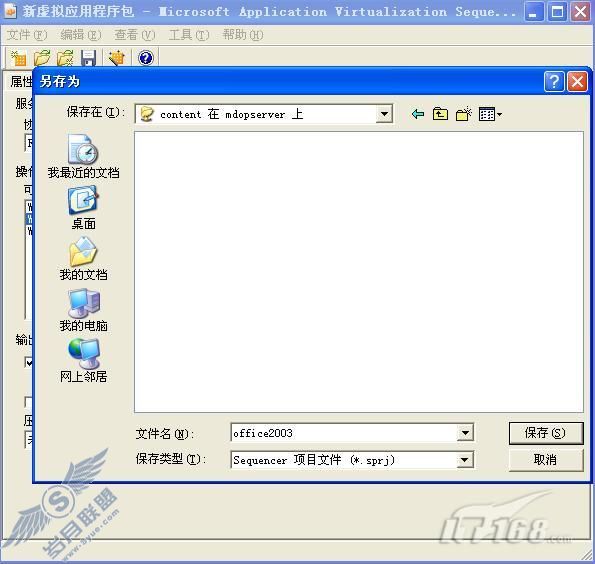Click the Open package folder toolbar icon
595x564 pixels.
[42, 58]
